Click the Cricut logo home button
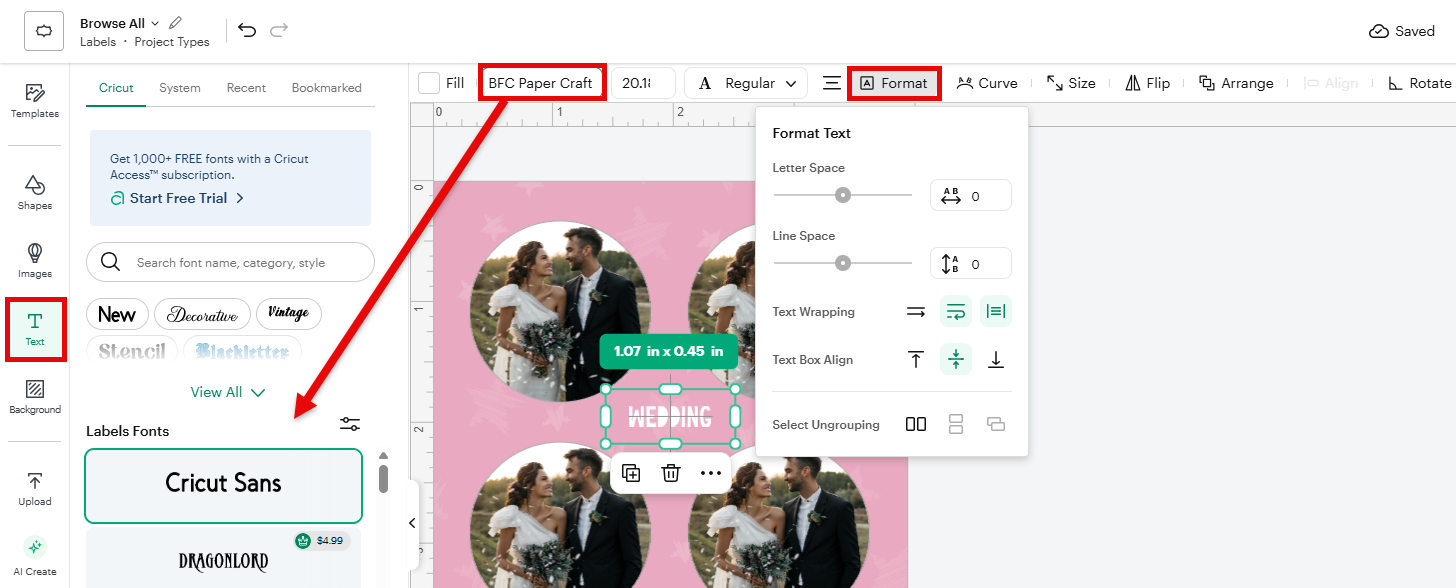Screen dimensions: 1456x588 point(43,32)
